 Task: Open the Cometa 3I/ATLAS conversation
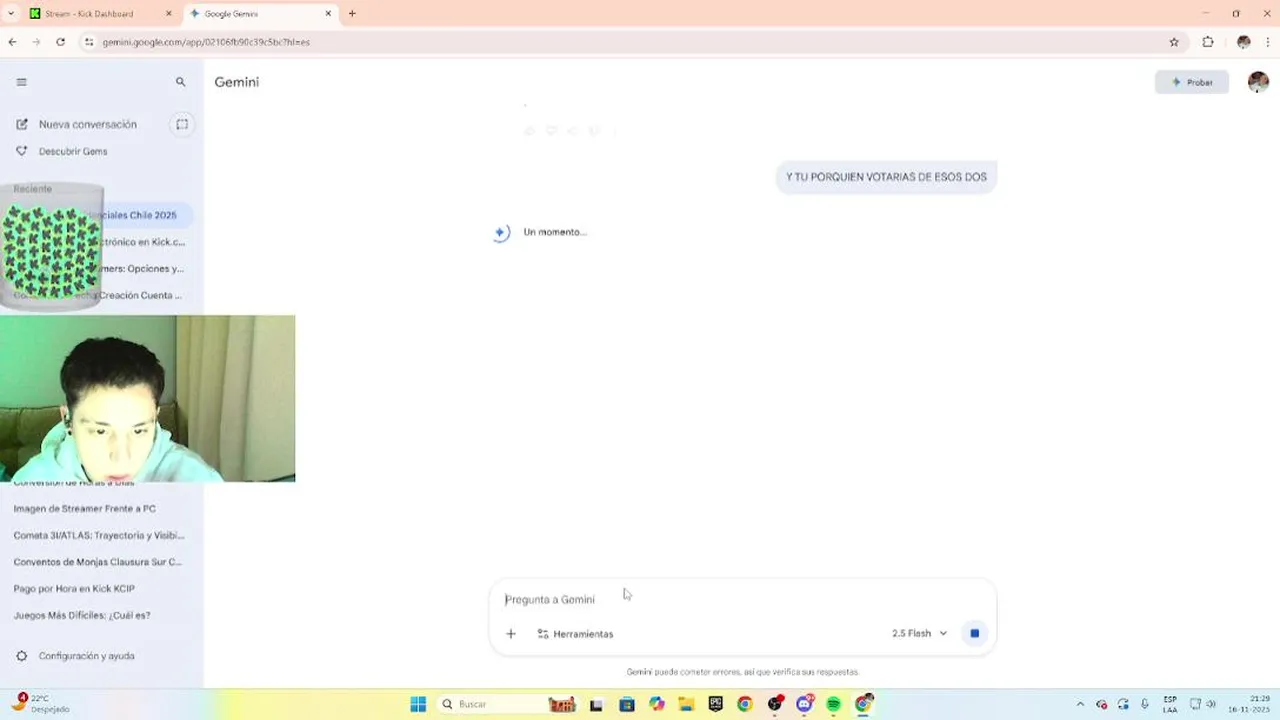point(99,535)
